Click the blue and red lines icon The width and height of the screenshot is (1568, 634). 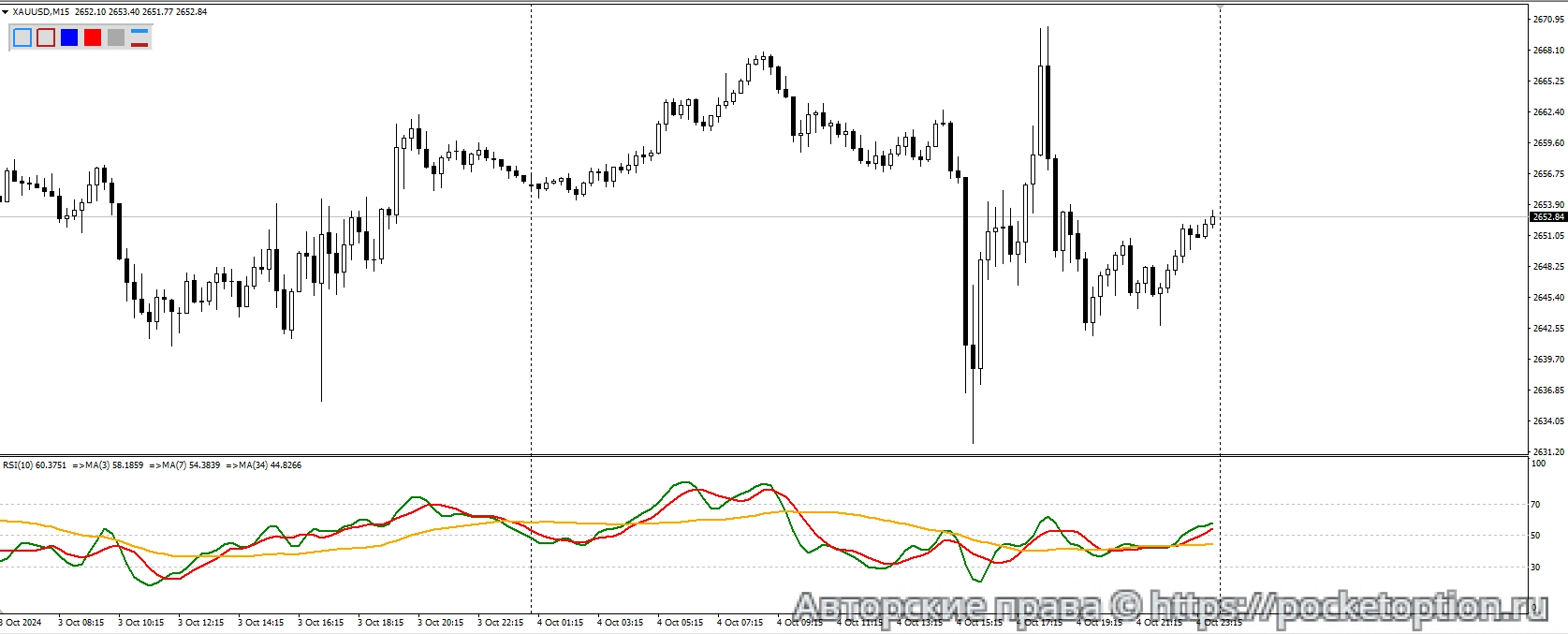pyautogui.click(x=139, y=37)
